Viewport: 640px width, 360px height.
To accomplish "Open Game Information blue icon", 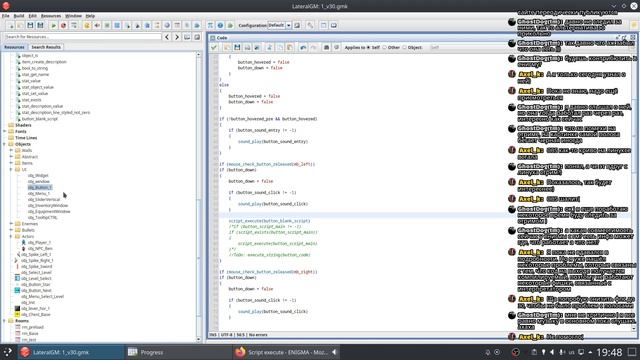I will 220,25.
